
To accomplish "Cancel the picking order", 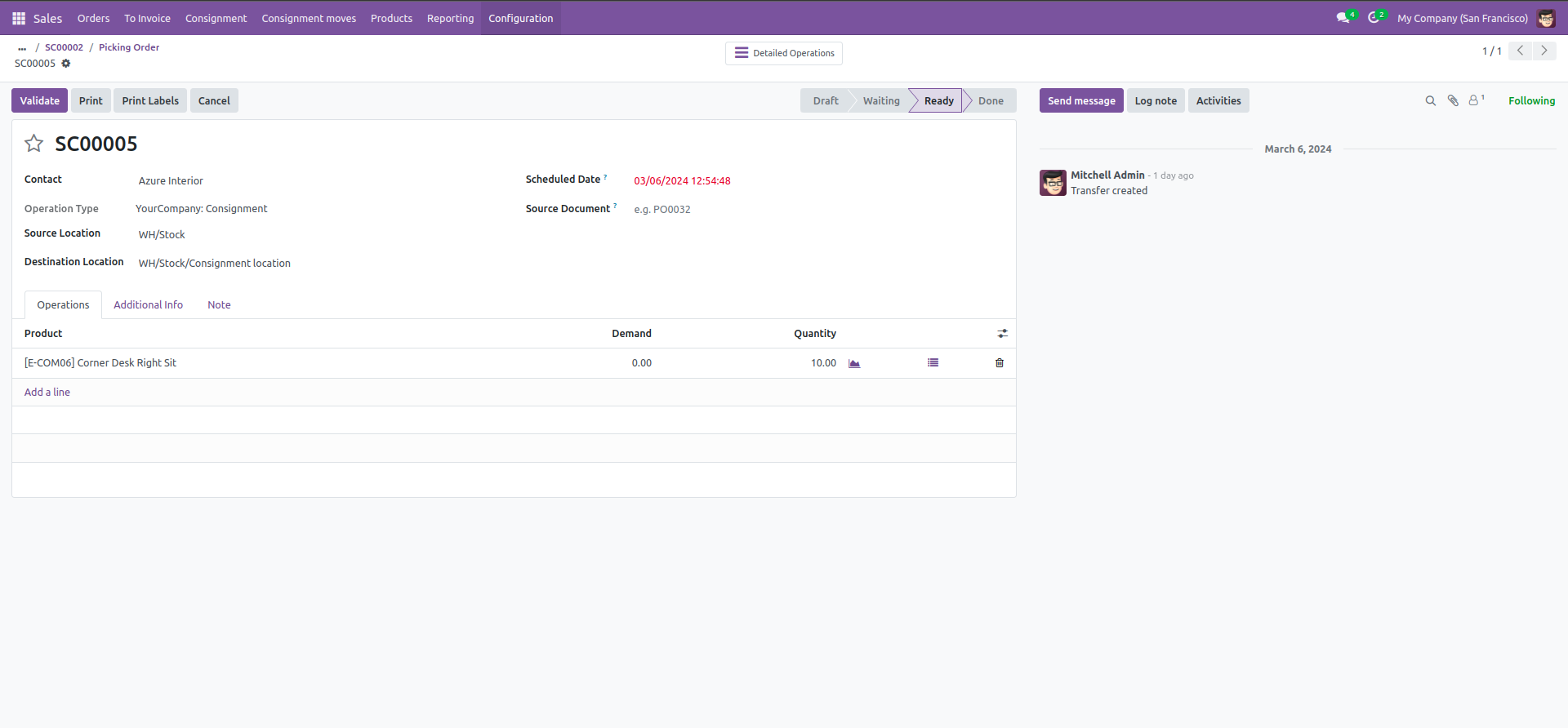I will pyautogui.click(x=214, y=100).
